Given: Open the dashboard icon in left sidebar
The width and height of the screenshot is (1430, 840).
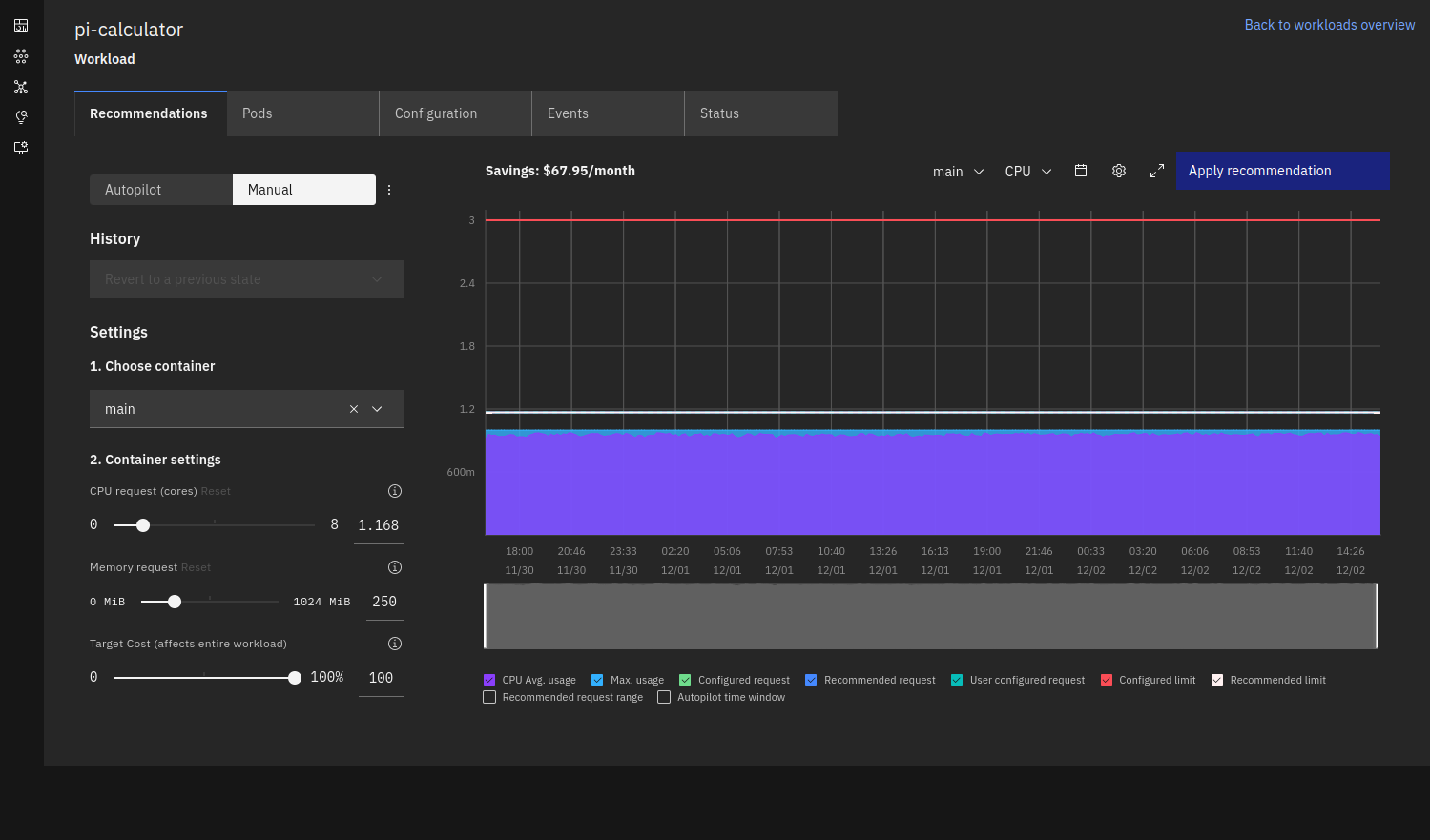Looking at the screenshot, I should point(21,26).
